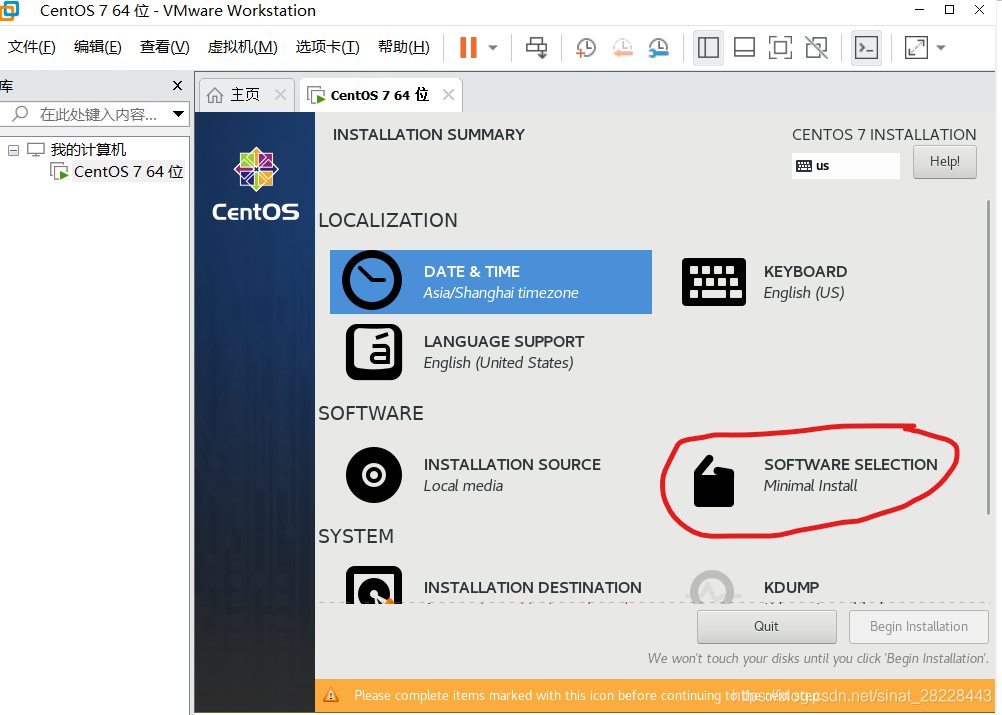Open the 虚拟机(M) menu
The width and height of the screenshot is (1002, 715).
242,47
